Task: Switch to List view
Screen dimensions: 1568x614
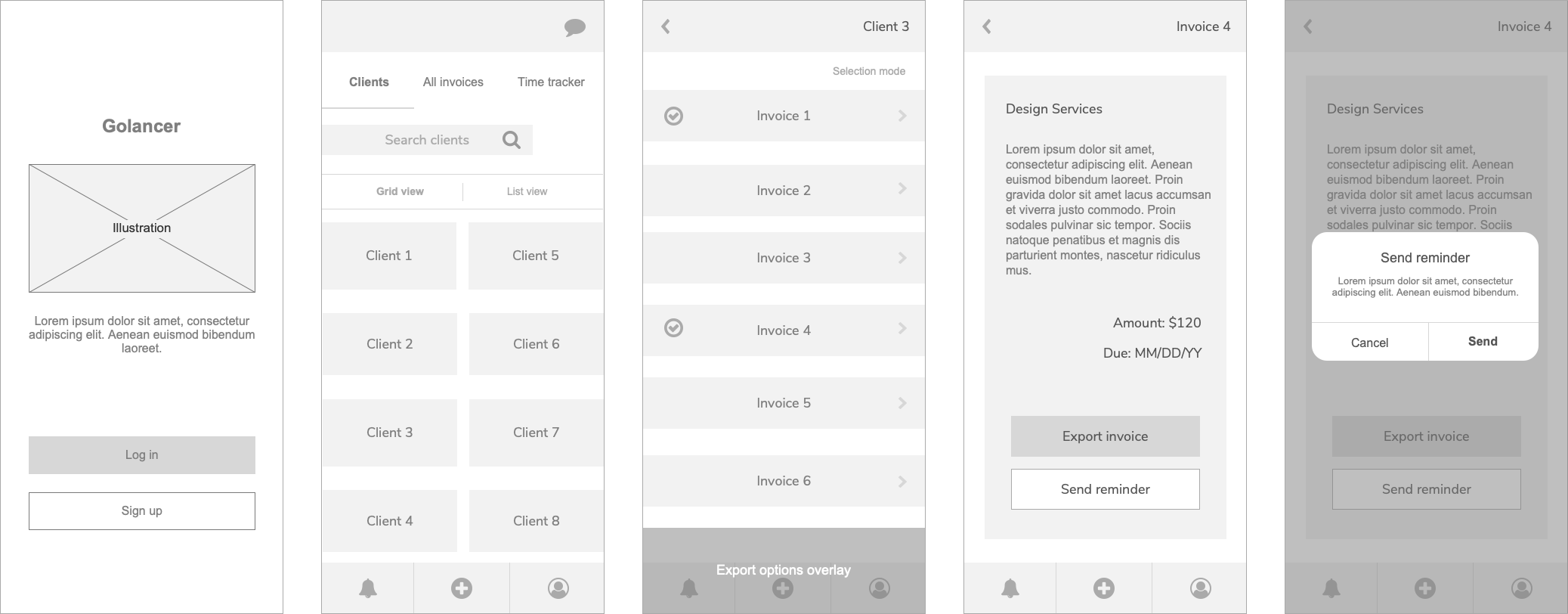Action: [527, 191]
